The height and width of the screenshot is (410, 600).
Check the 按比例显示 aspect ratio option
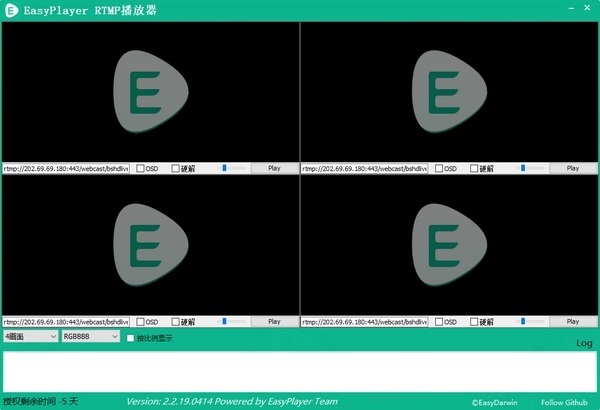(130, 338)
